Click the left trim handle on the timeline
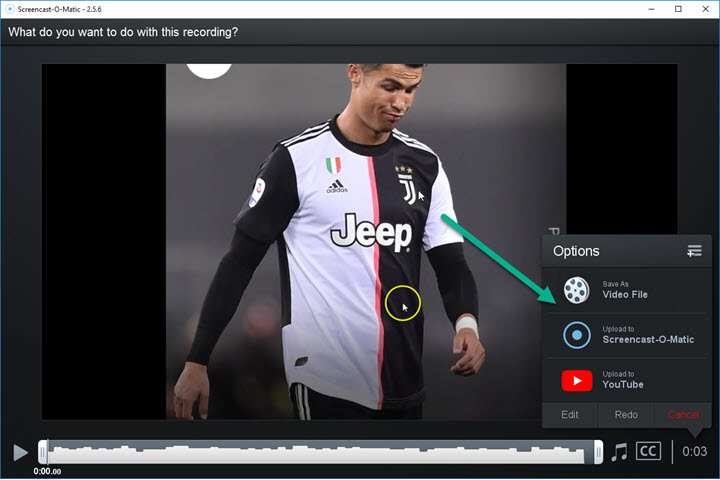720x480 pixels. (43, 452)
